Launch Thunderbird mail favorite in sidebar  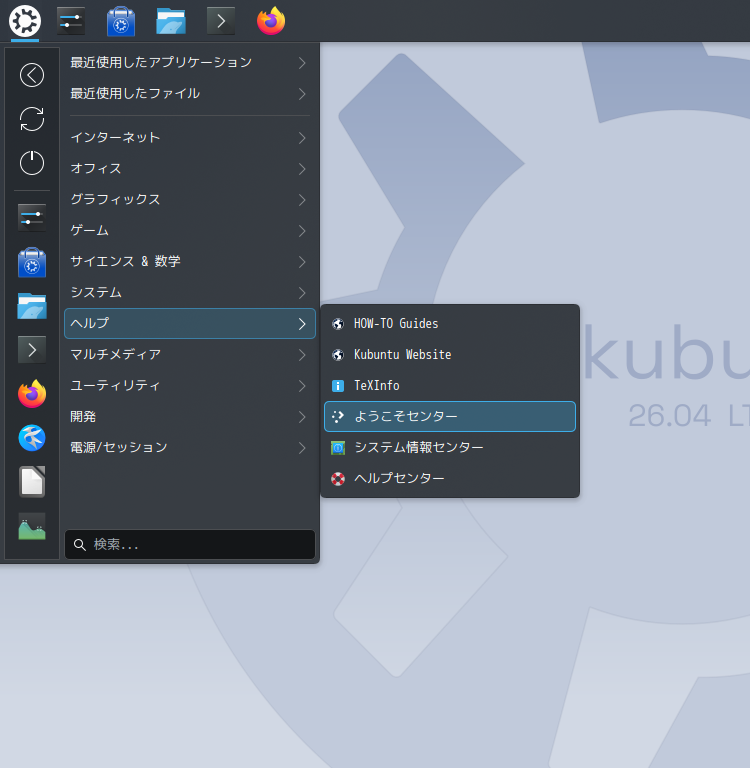32,438
